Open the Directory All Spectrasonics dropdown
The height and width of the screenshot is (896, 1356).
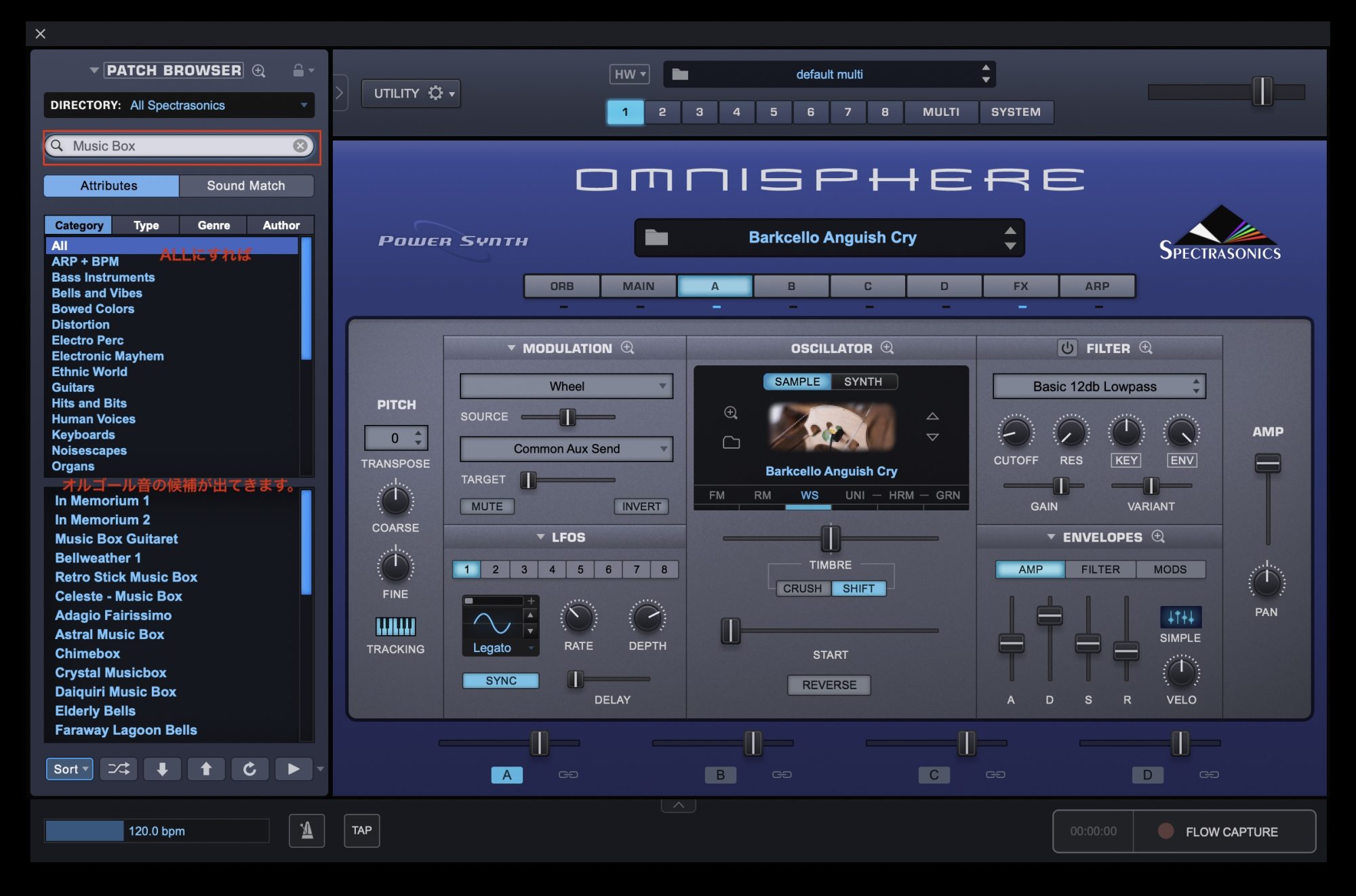pos(180,105)
